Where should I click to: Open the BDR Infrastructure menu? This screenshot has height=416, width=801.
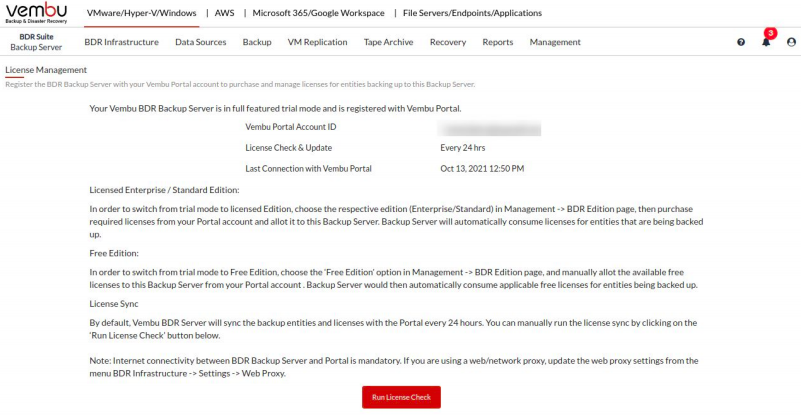122,42
